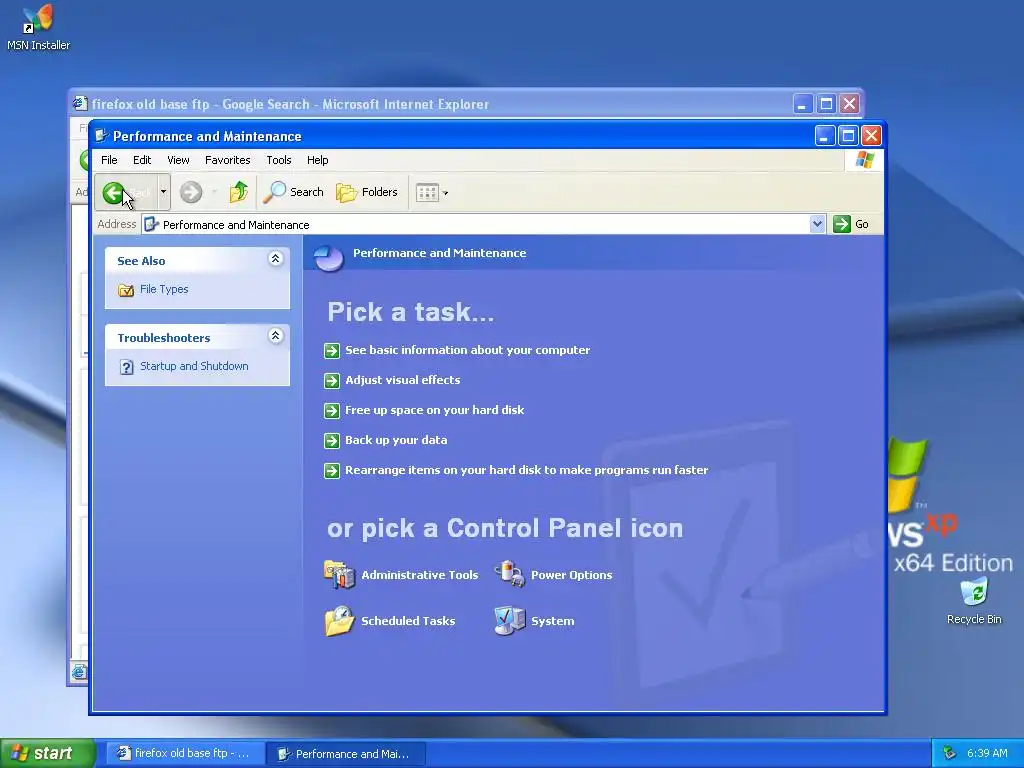Image resolution: width=1024 pixels, height=768 pixels.
Task: Click arrow icon beside Back up your data
Action: point(332,441)
